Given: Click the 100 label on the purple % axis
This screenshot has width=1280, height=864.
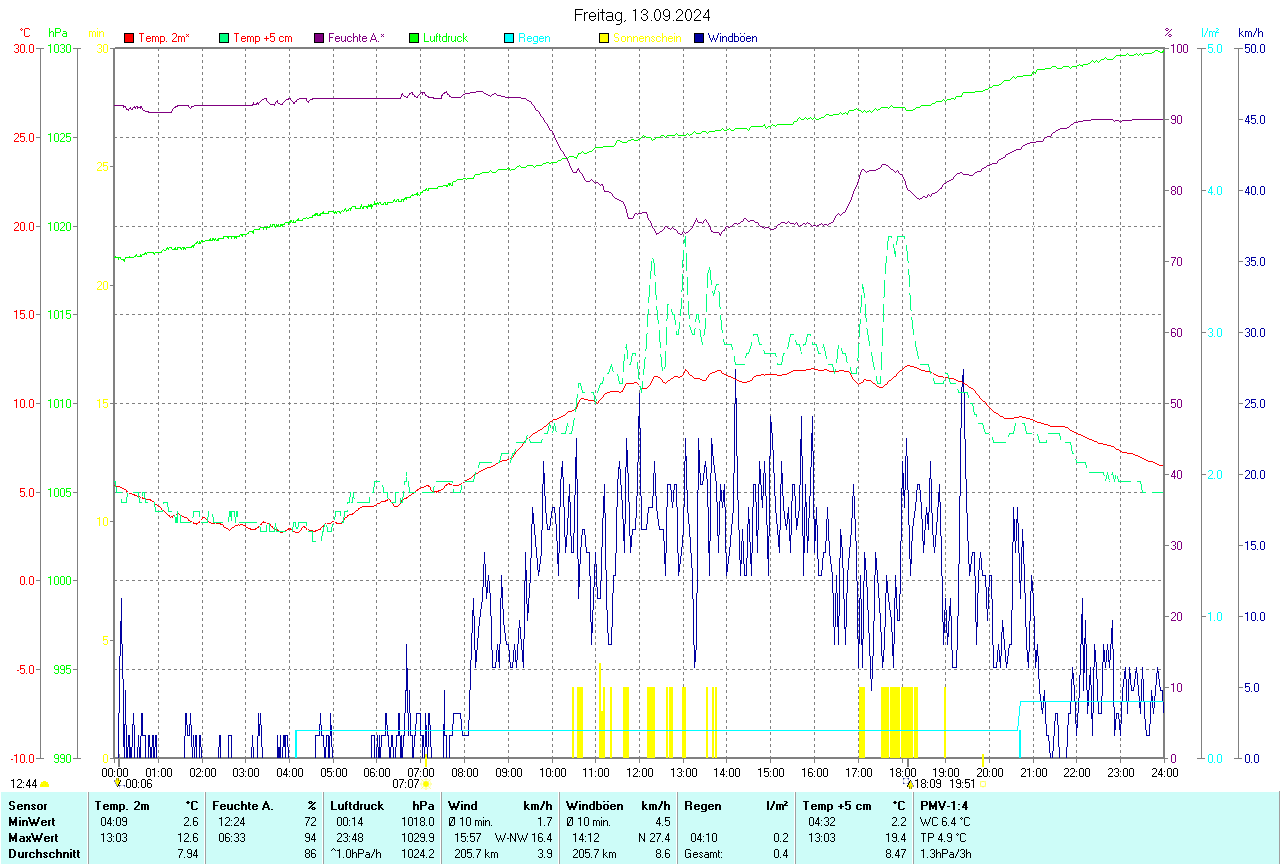Looking at the screenshot, I should 1177,48.
